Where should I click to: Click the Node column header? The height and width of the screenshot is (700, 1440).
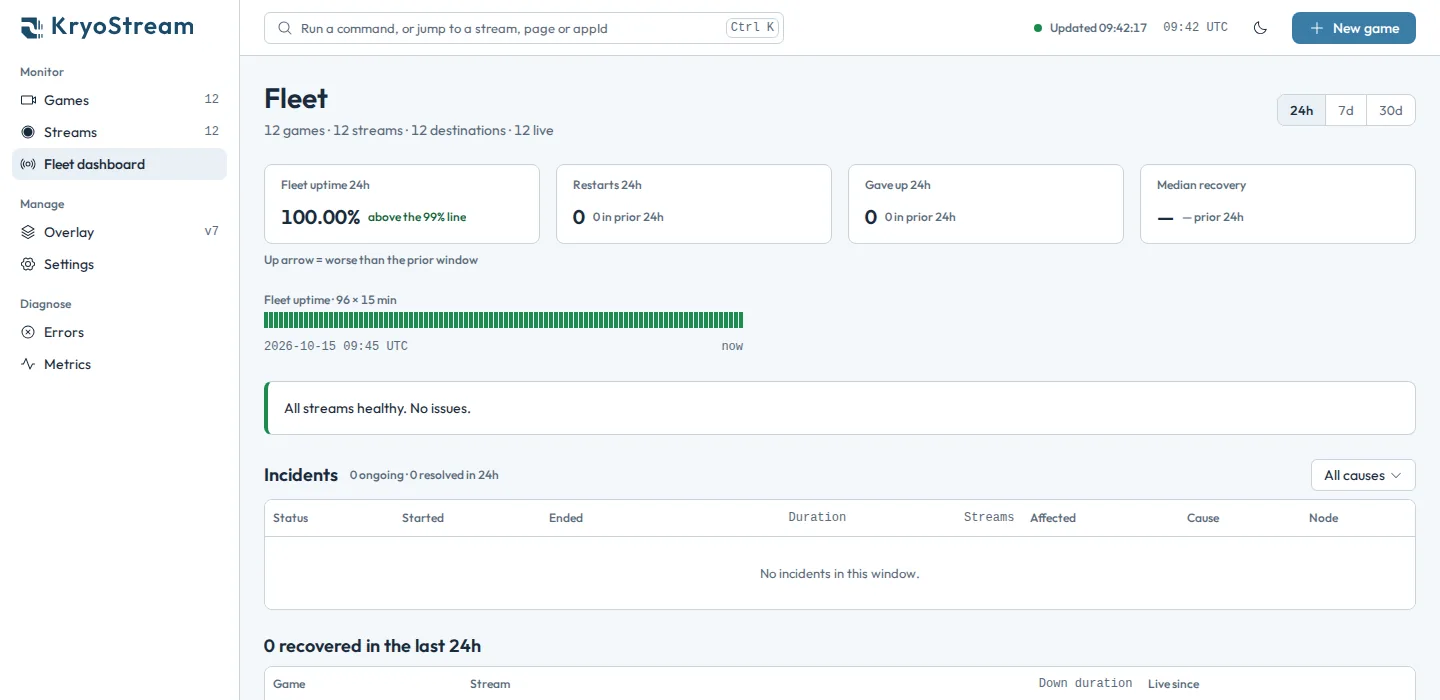1323,518
